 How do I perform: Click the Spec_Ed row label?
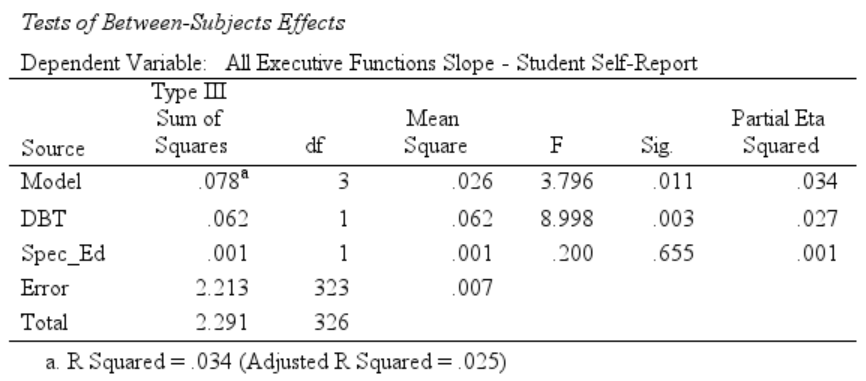(63, 254)
